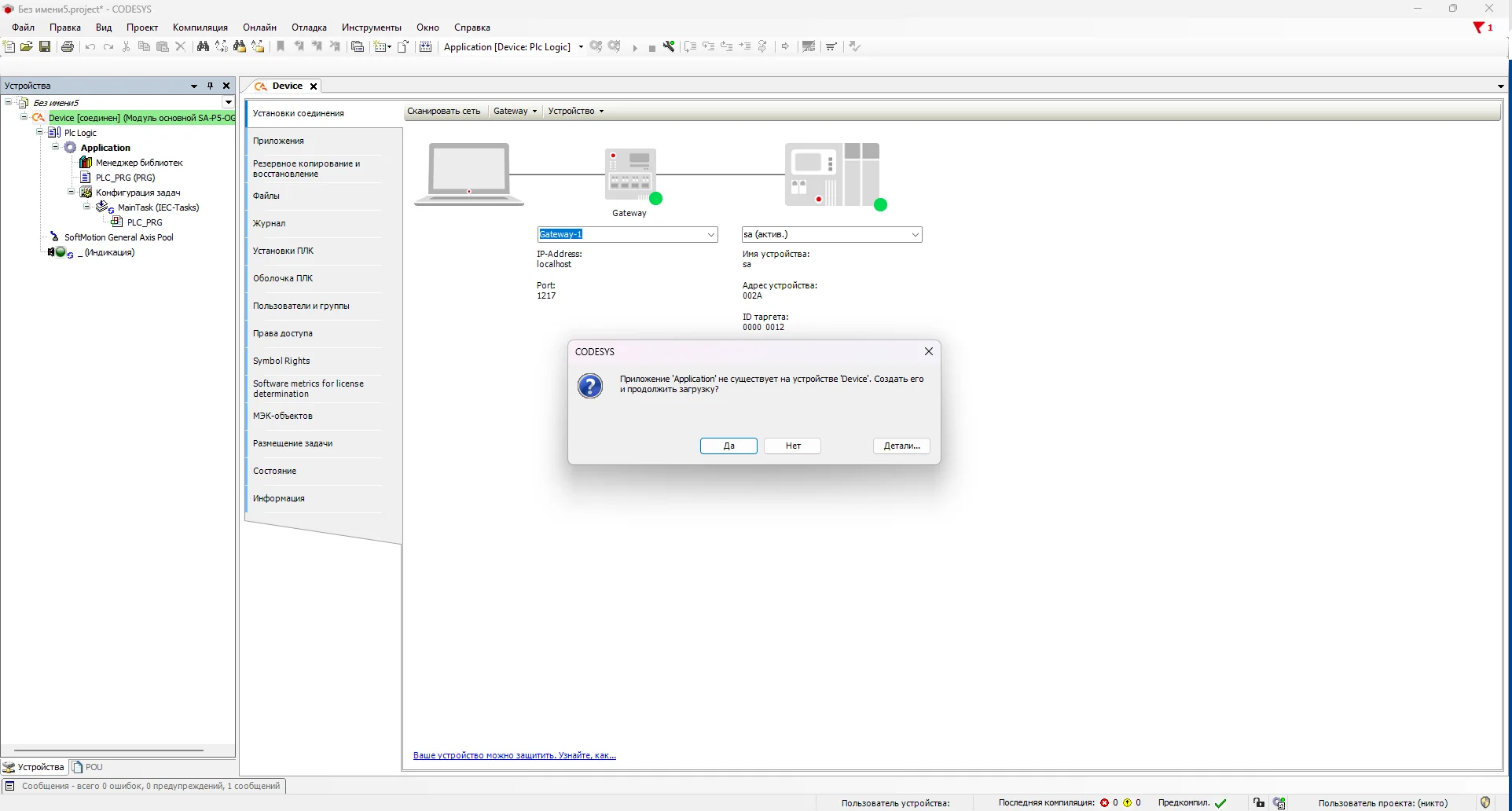Select Менеджер библиотек in the tree

point(139,163)
